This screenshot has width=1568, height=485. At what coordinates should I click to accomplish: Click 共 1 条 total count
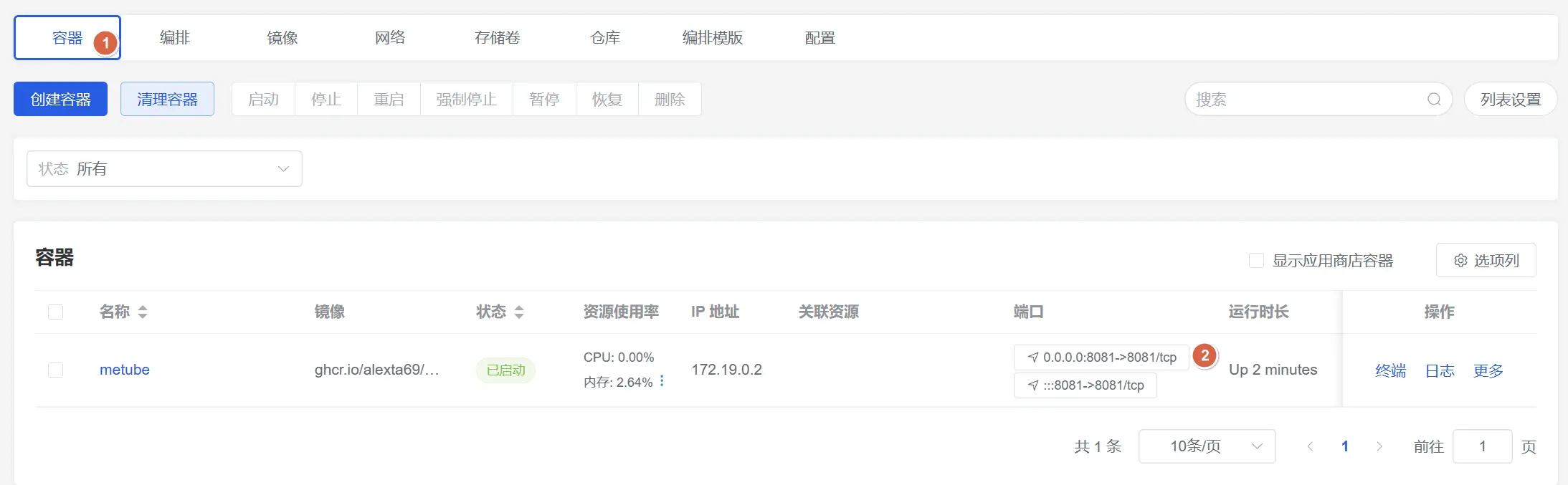tap(1098, 446)
